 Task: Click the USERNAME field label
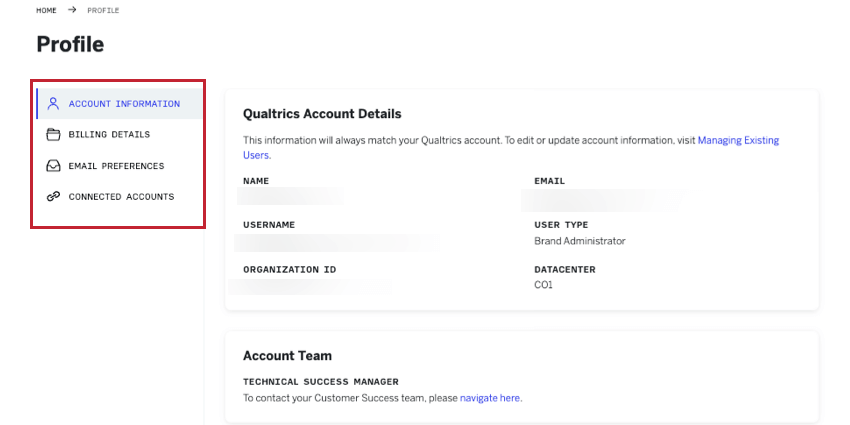pos(269,225)
